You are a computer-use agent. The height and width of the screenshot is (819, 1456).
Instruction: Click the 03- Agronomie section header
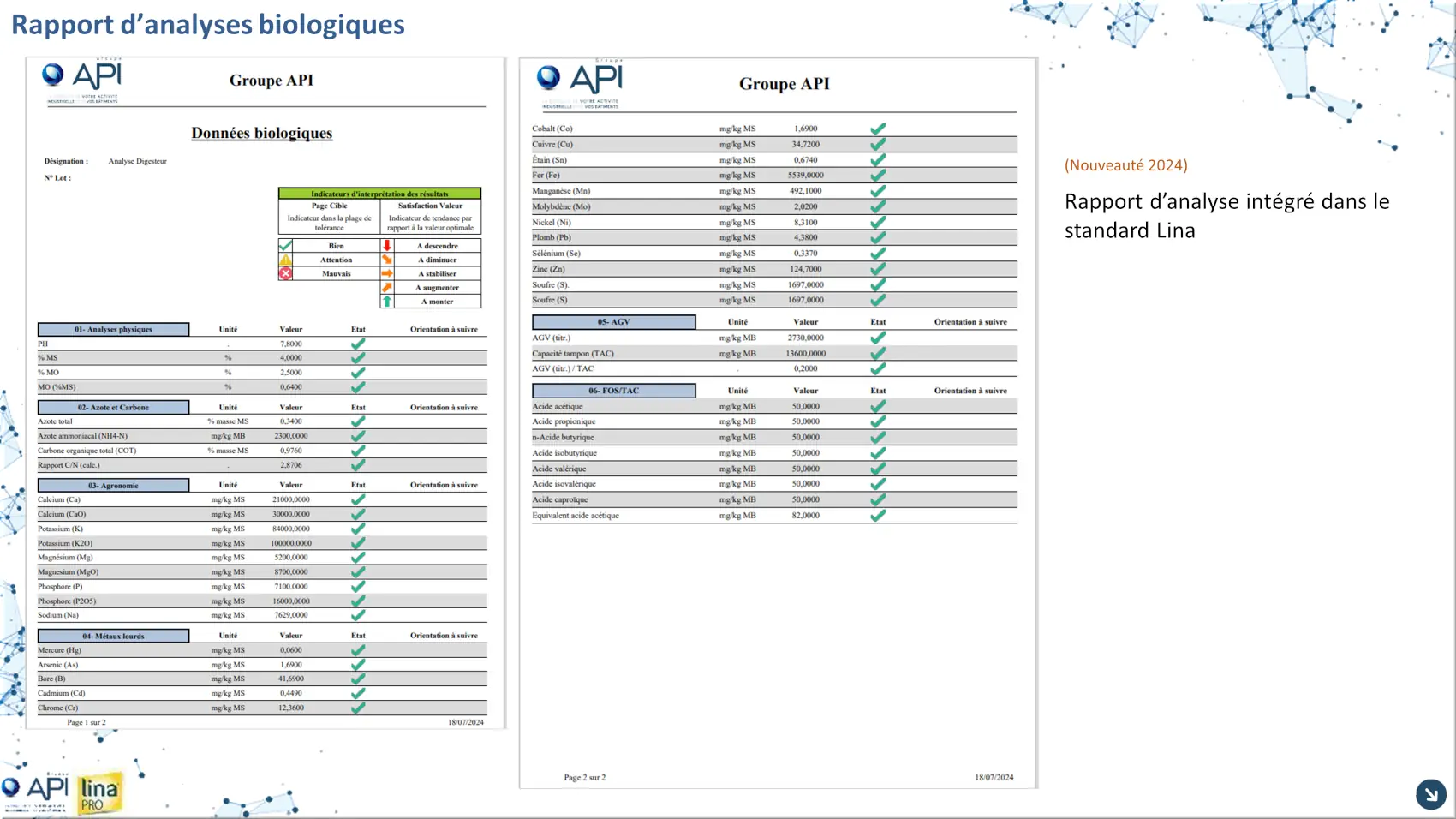(x=113, y=485)
